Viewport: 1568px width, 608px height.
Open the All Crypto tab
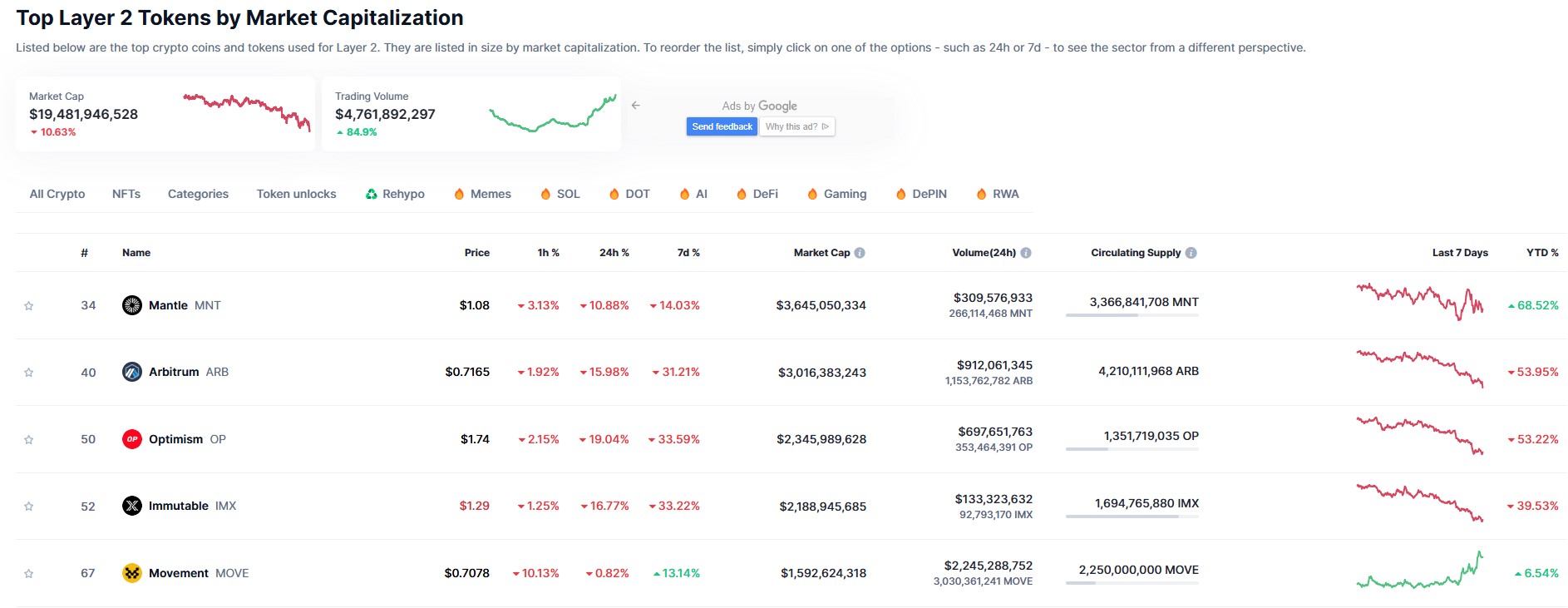tap(57, 194)
